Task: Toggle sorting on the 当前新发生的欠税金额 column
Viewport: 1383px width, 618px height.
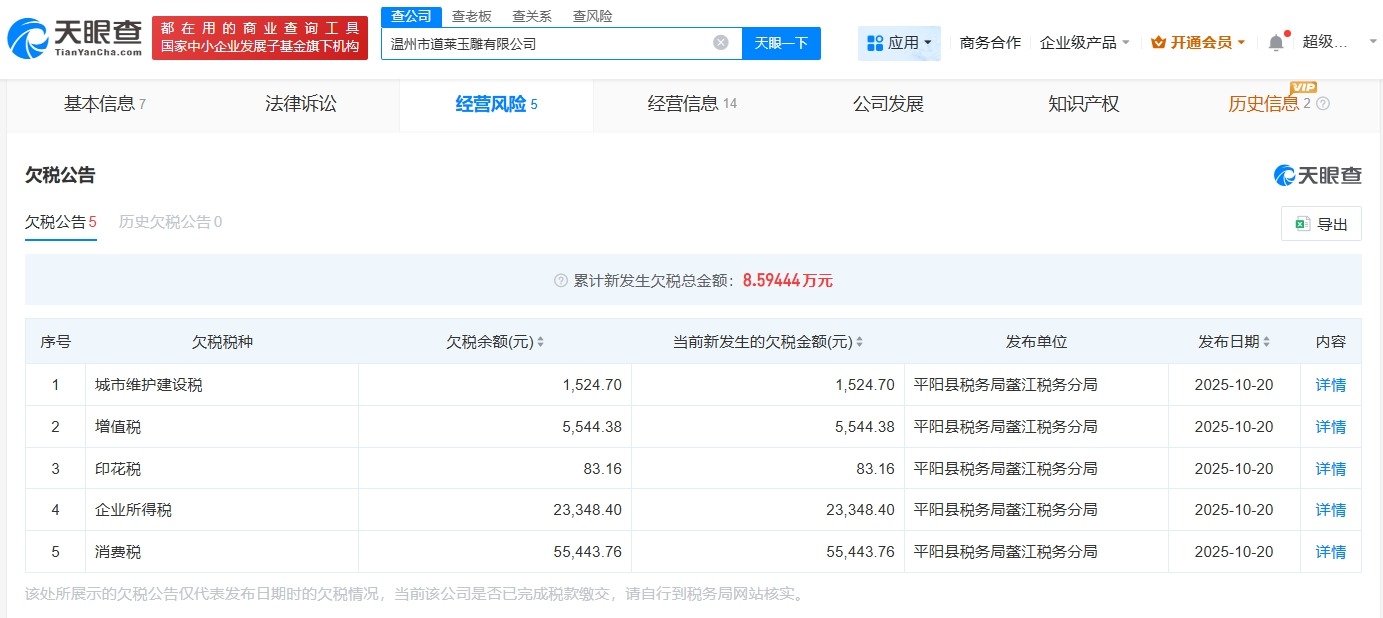Action: (x=859, y=341)
